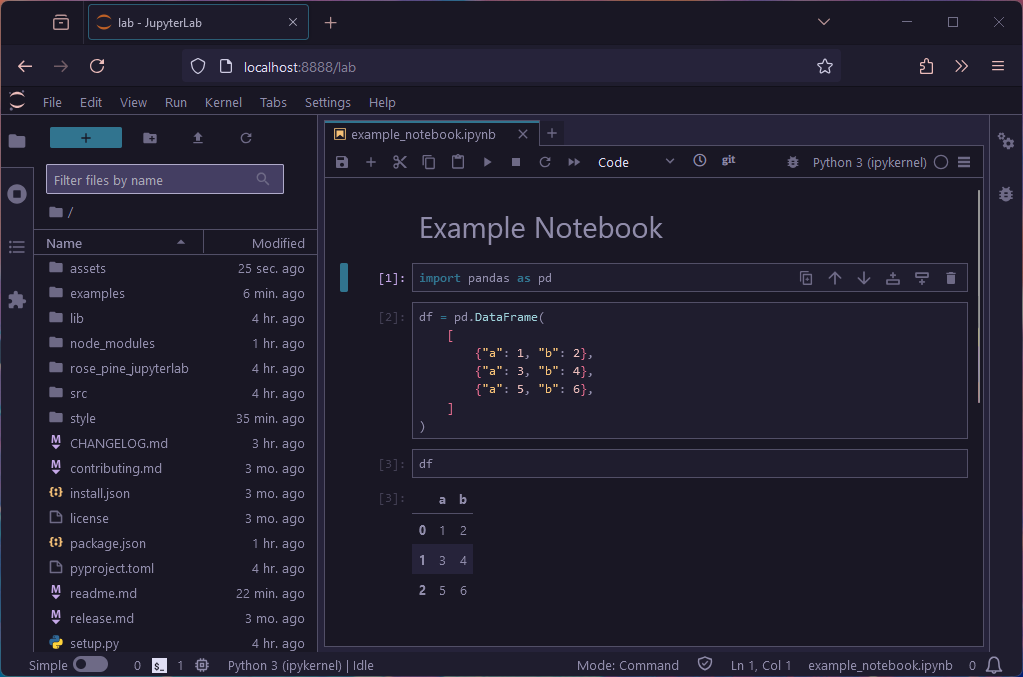Click the kernel chip icon in status bar
This screenshot has width=1023, height=677.
(x=202, y=665)
